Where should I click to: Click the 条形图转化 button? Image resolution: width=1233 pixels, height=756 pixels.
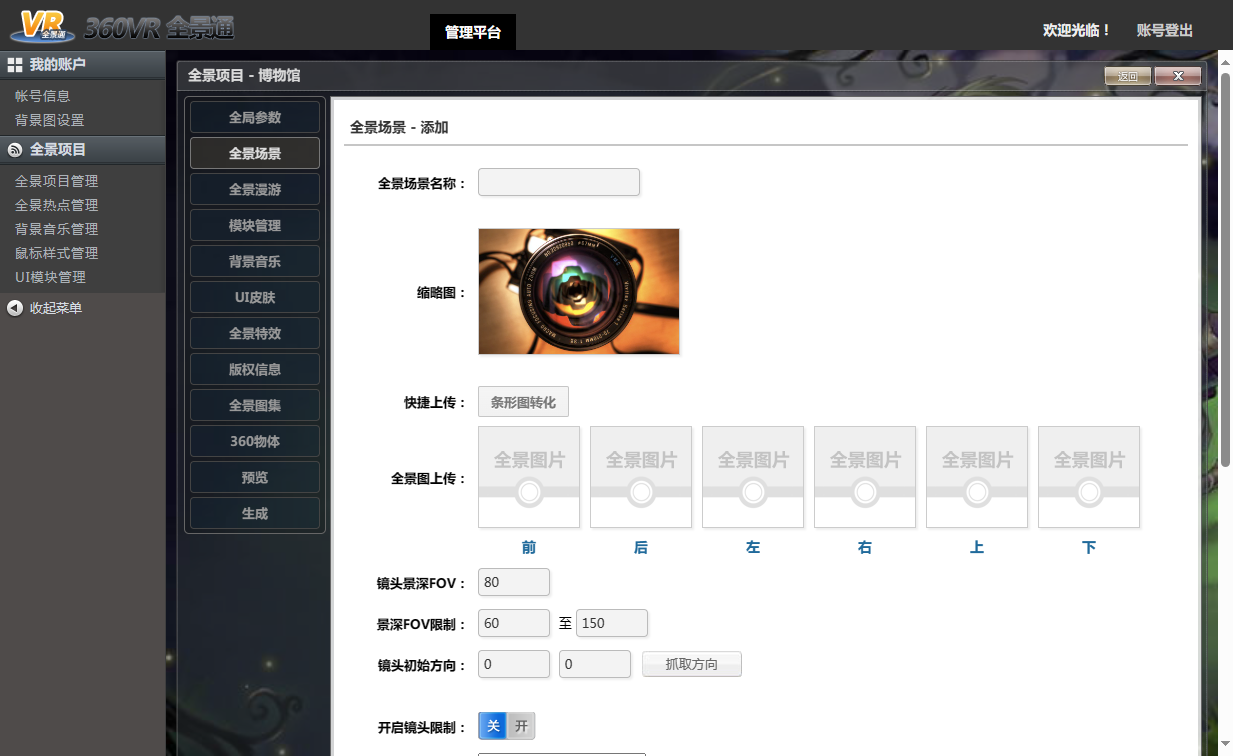523,402
